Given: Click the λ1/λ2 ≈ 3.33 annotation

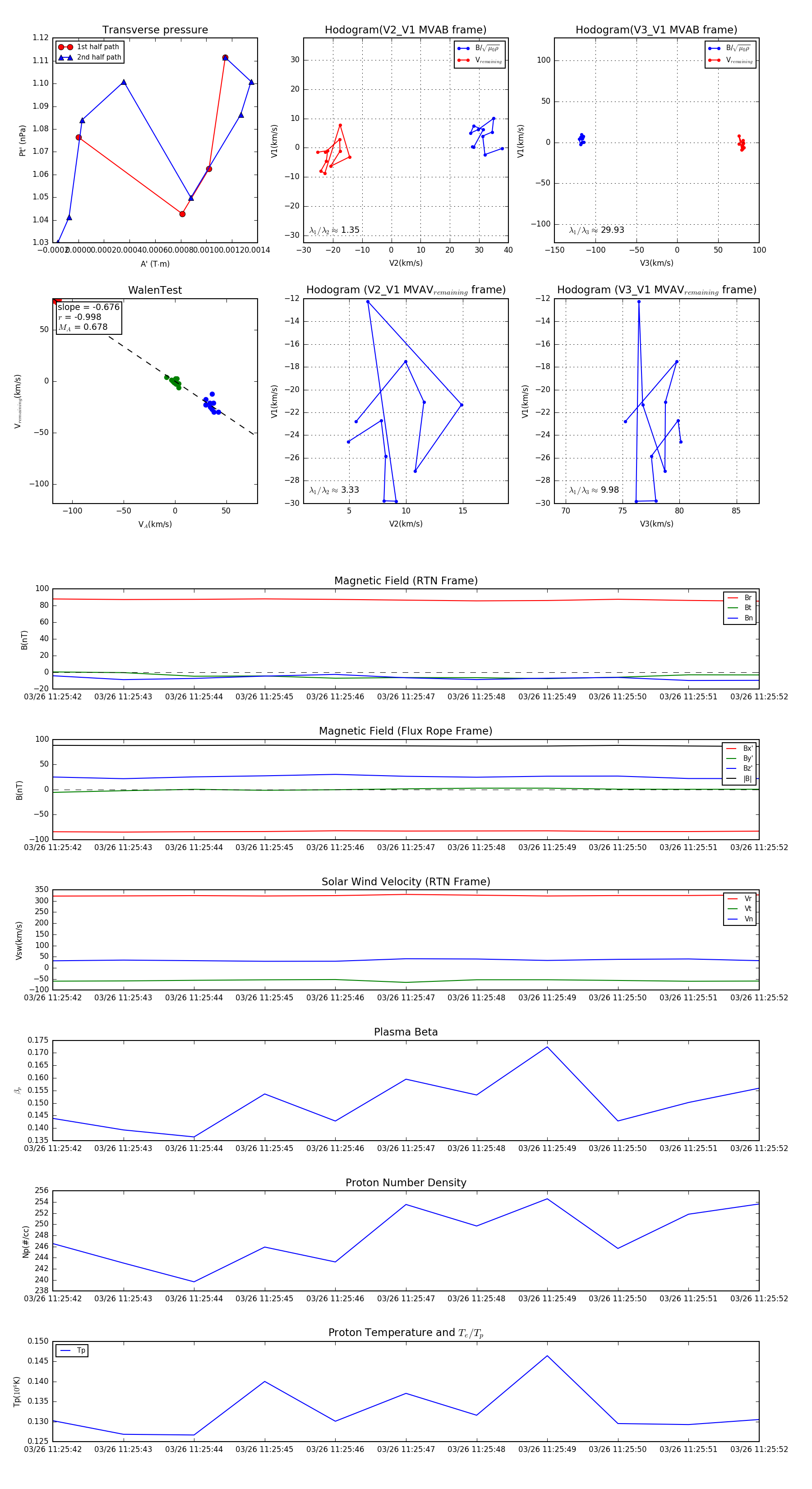Looking at the screenshot, I should (334, 490).
